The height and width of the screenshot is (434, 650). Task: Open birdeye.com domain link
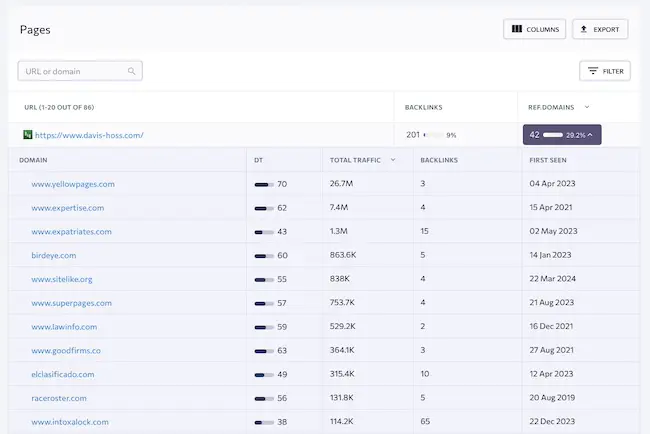(x=53, y=255)
